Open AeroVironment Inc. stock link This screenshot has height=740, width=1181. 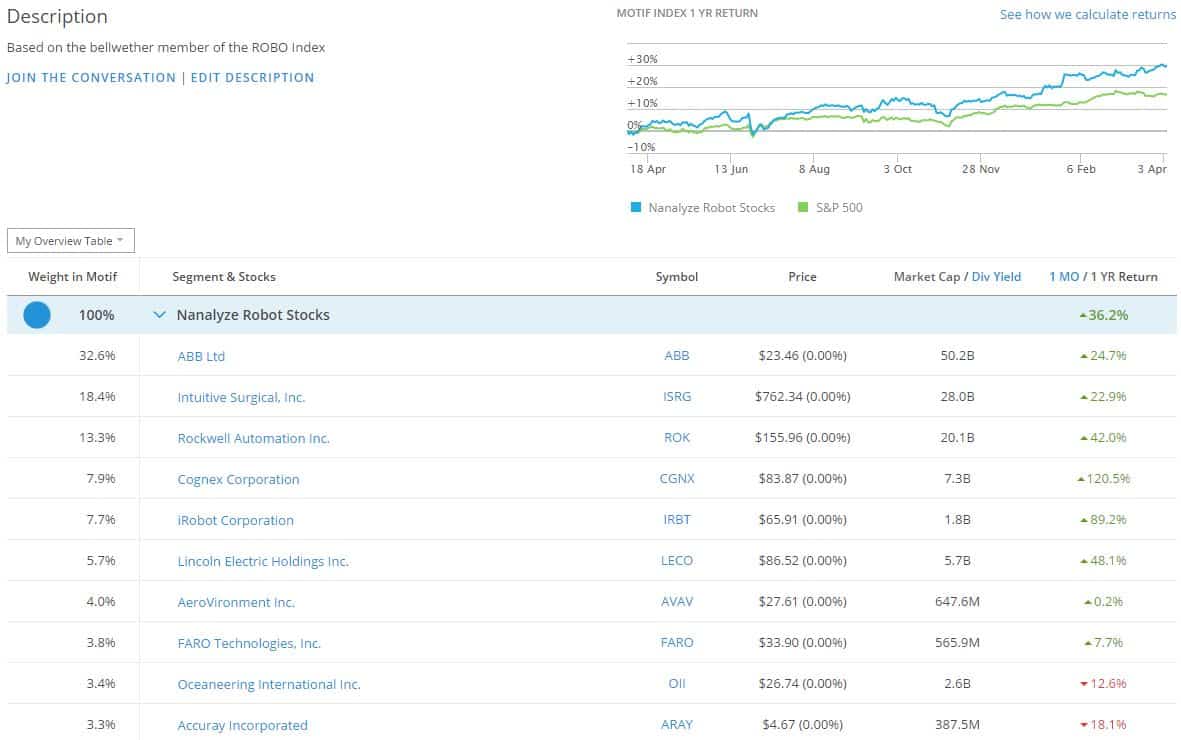pos(236,602)
